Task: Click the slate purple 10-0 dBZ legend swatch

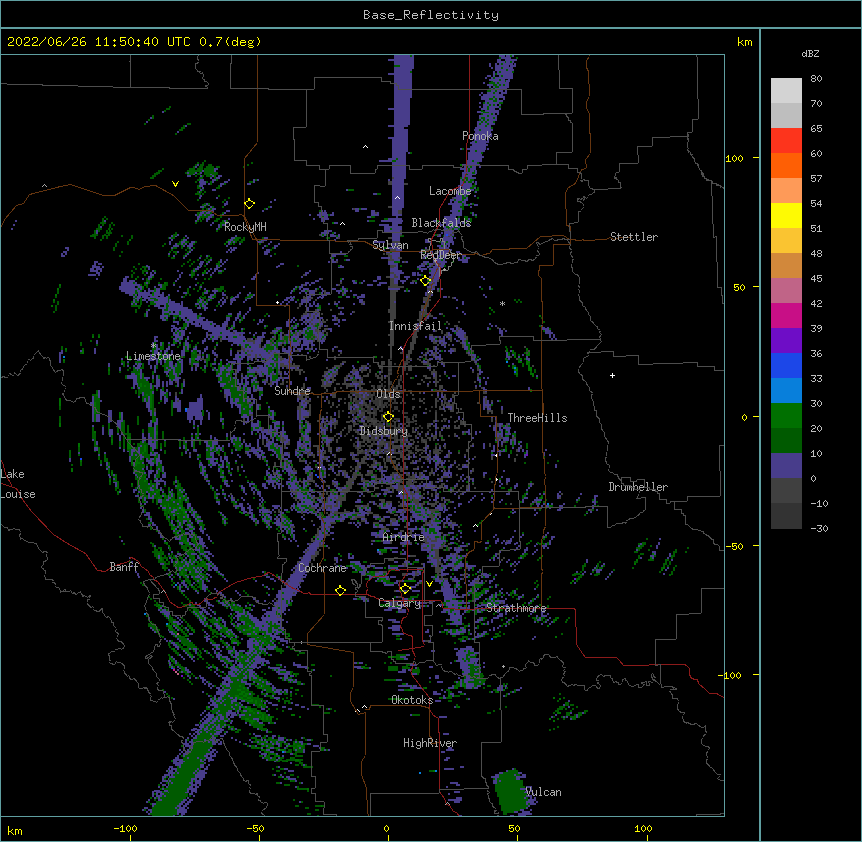Action: 786,466
